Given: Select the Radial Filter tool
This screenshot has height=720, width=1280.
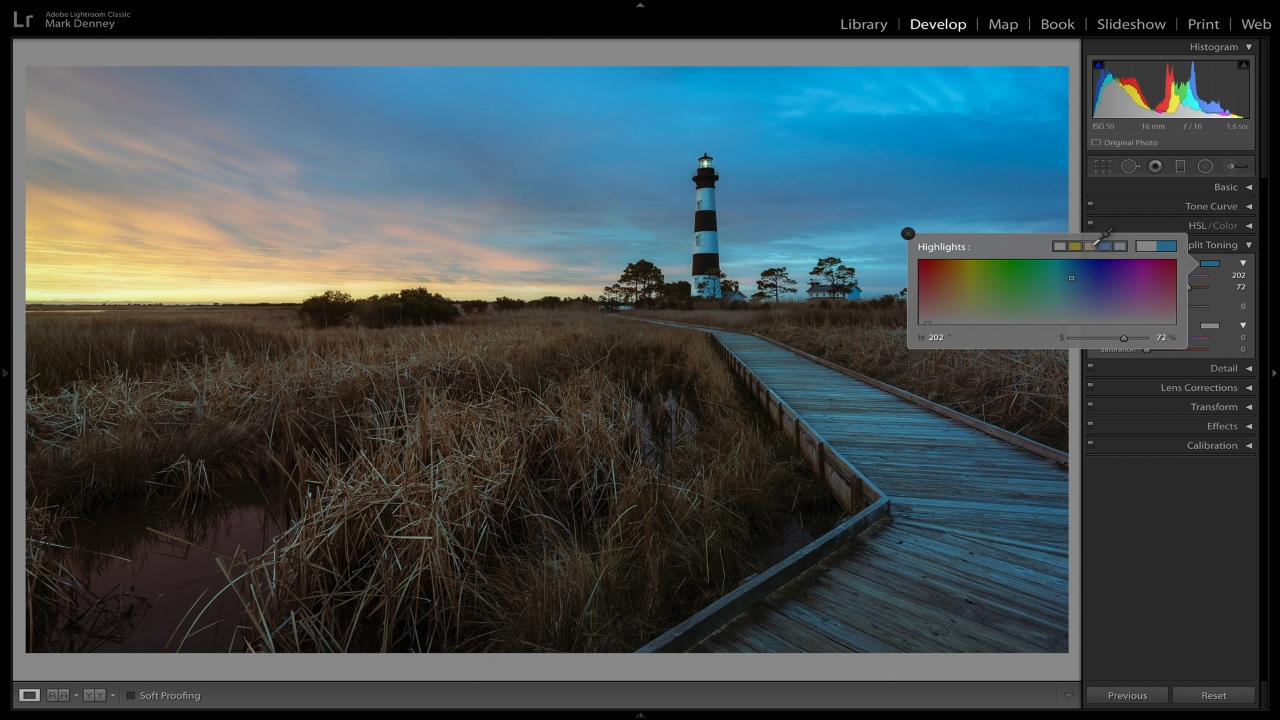Looking at the screenshot, I should click(x=1205, y=166).
